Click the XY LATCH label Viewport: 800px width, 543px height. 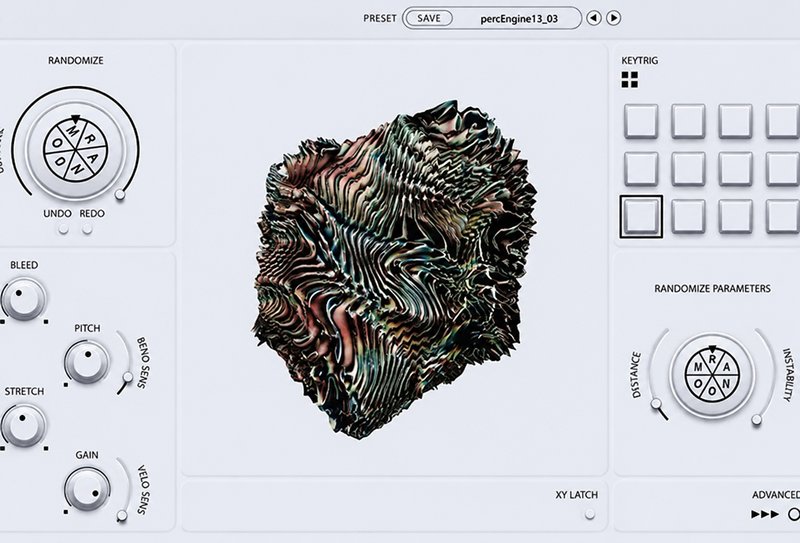pos(577,495)
